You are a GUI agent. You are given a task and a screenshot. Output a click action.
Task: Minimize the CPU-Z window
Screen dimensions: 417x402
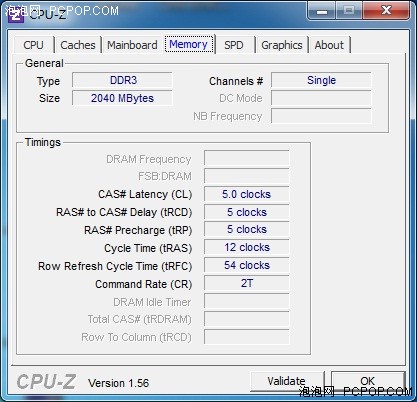tap(321, 11)
